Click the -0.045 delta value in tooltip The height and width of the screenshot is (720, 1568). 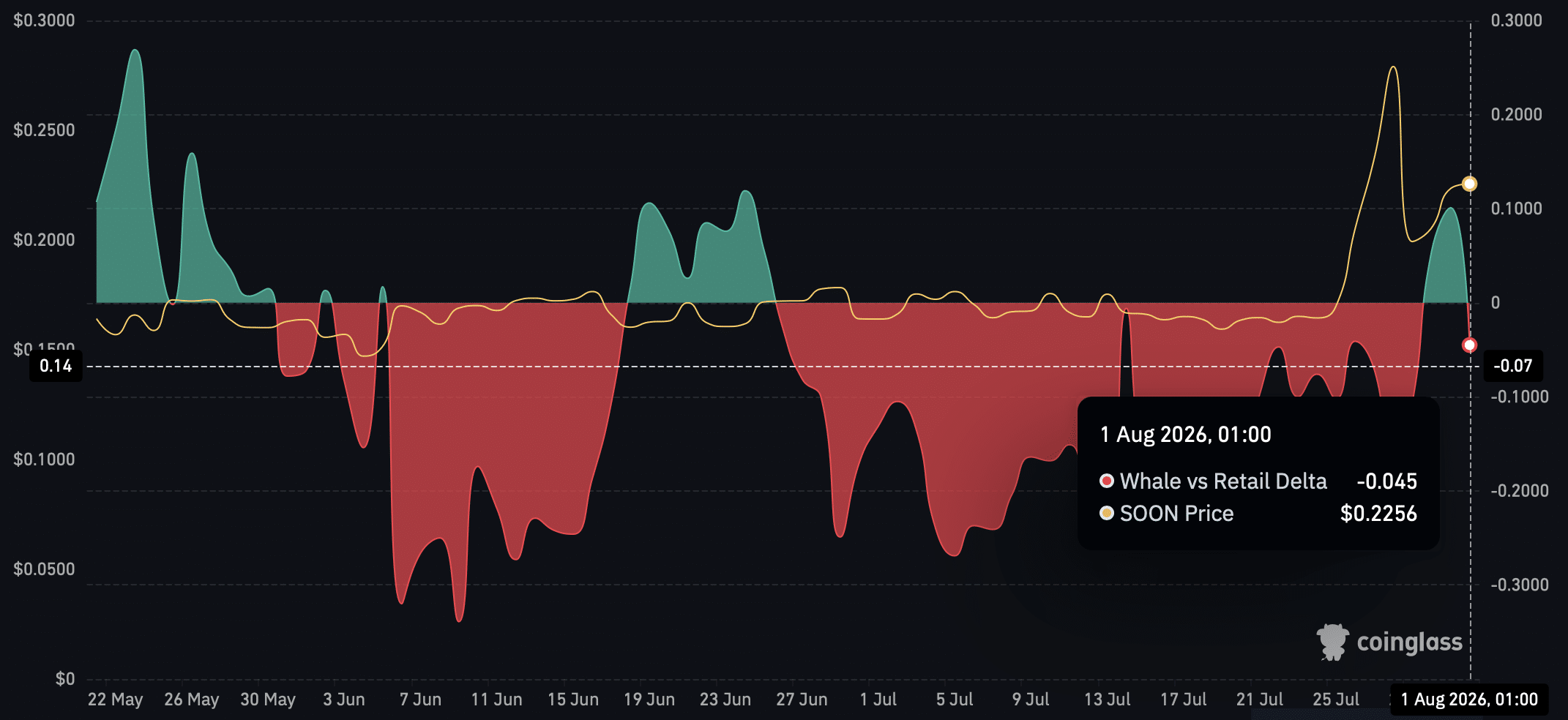click(x=1386, y=481)
